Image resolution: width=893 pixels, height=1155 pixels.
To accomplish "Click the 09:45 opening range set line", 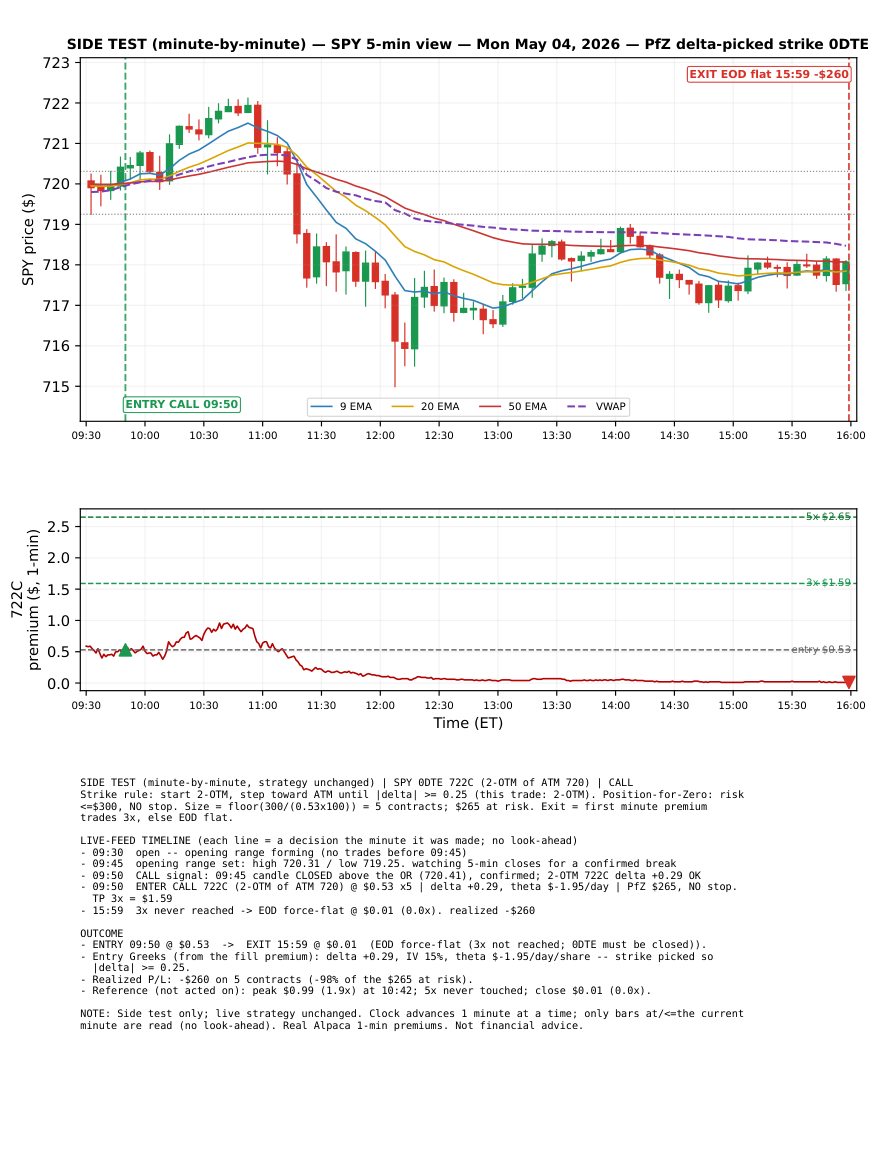I will pyautogui.click(x=378, y=864).
